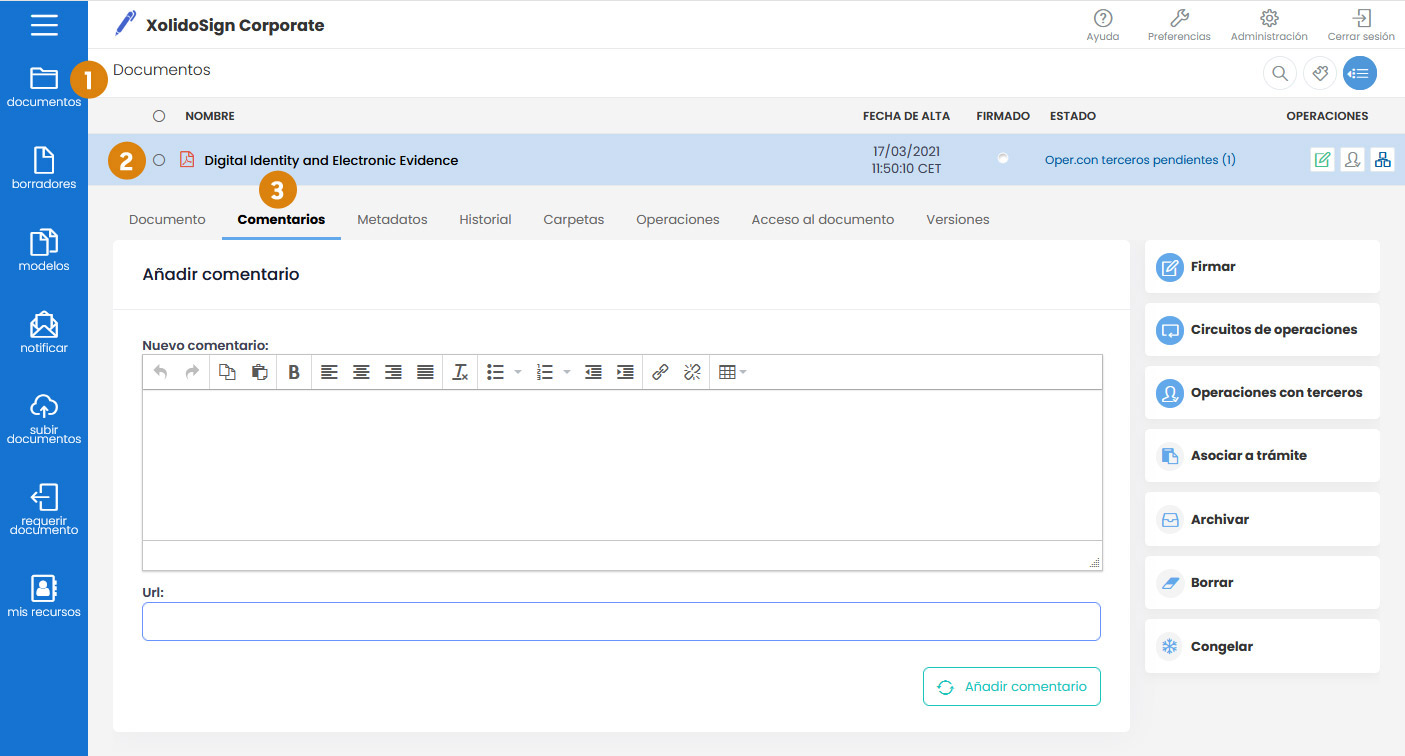Open Administración gear icon
The image size is (1405, 756).
point(1269,25)
